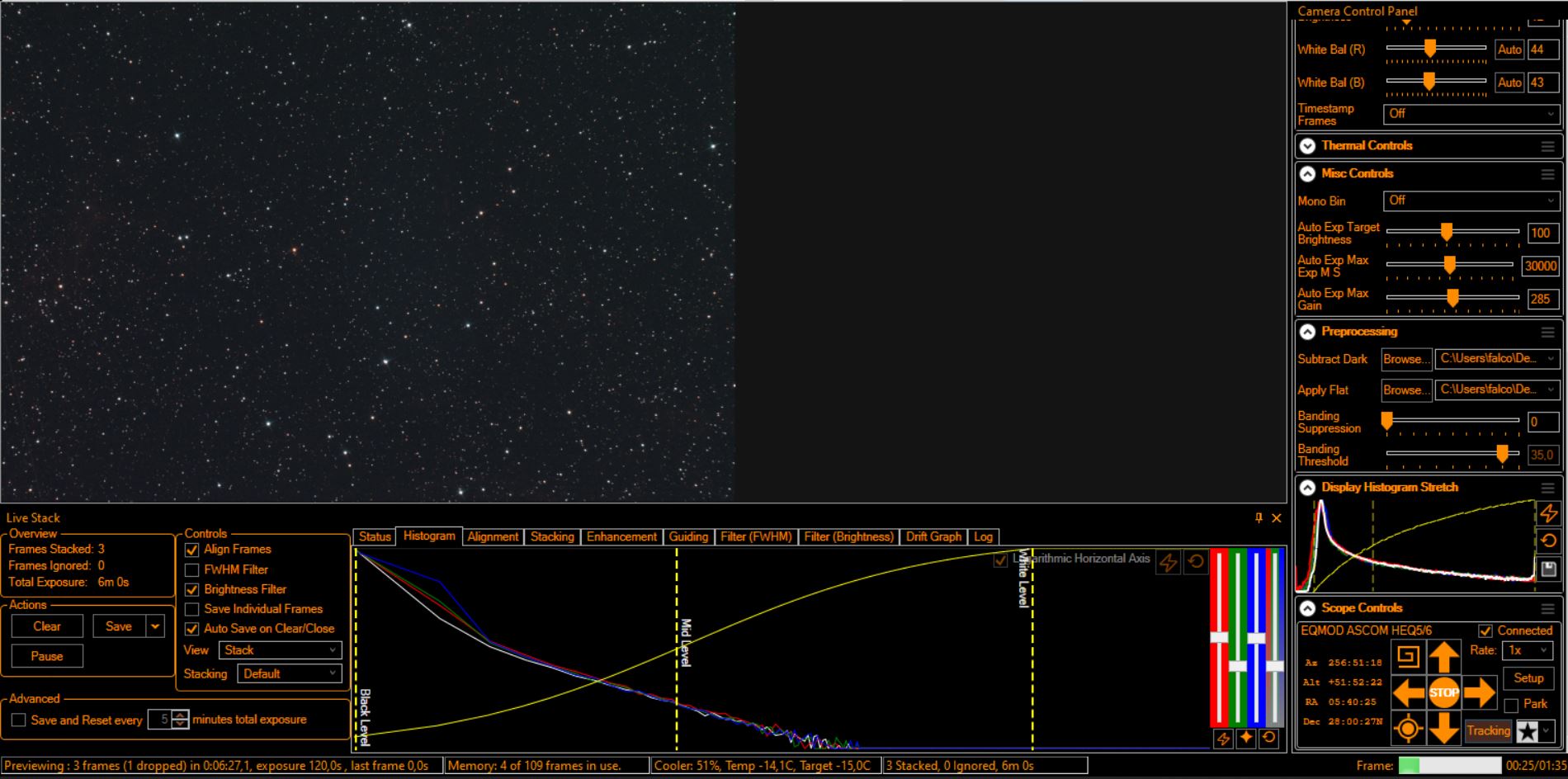The image size is (1568, 779).
Task: Open the Display Histogram Stretch panel menu icon
Action: pos(1547,488)
